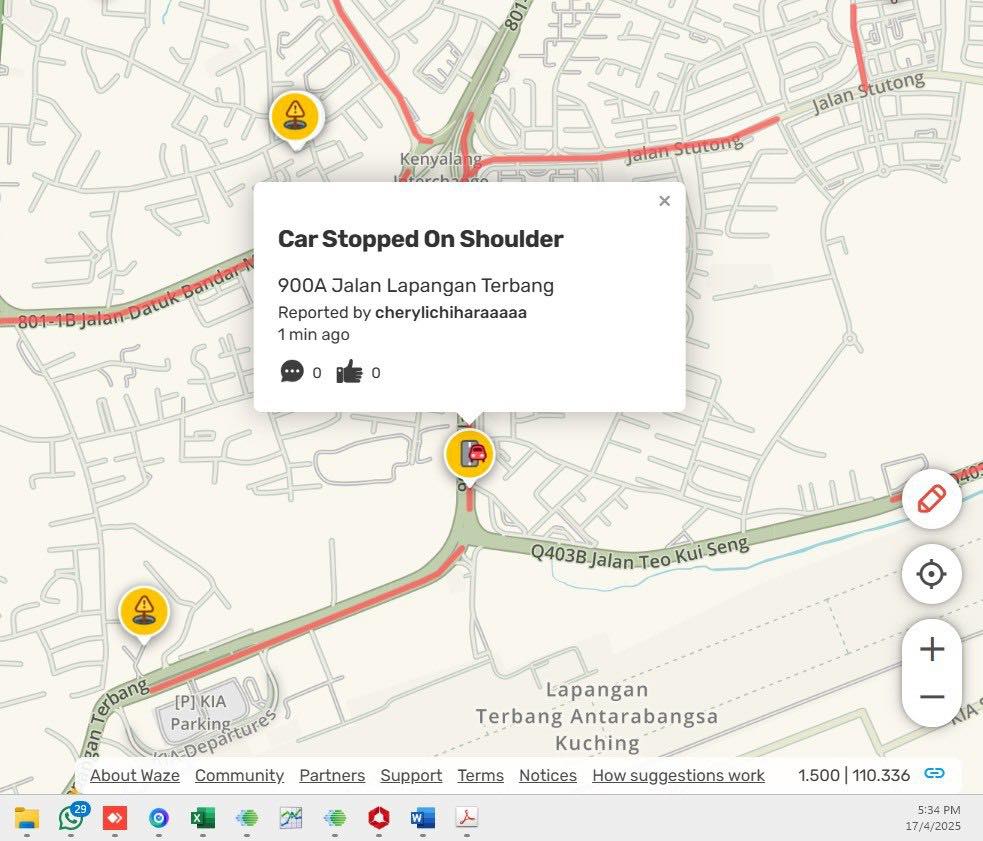Open the Partners link

[x=332, y=775]
